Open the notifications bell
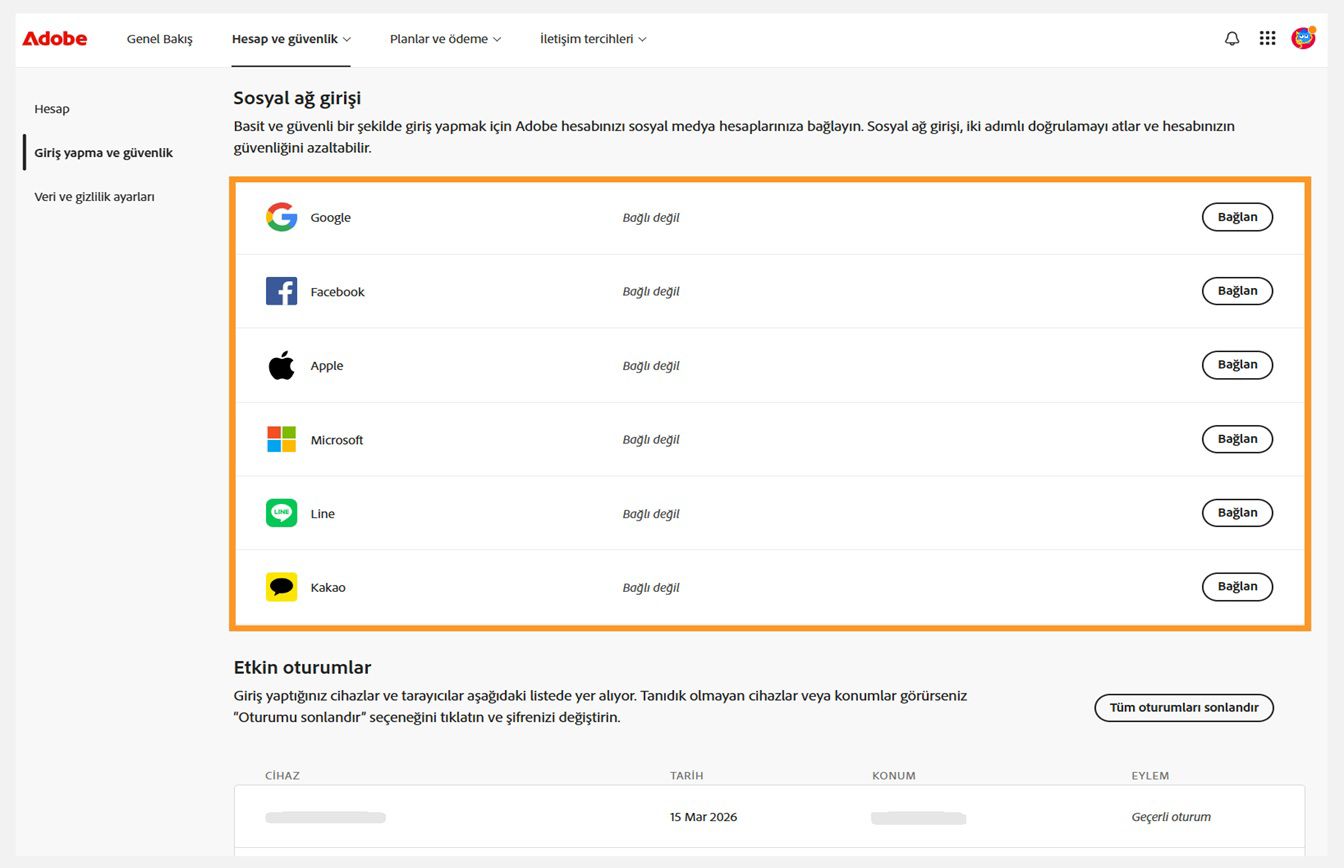Viewport: 1344px width, 868px height. click(1231, 38)
